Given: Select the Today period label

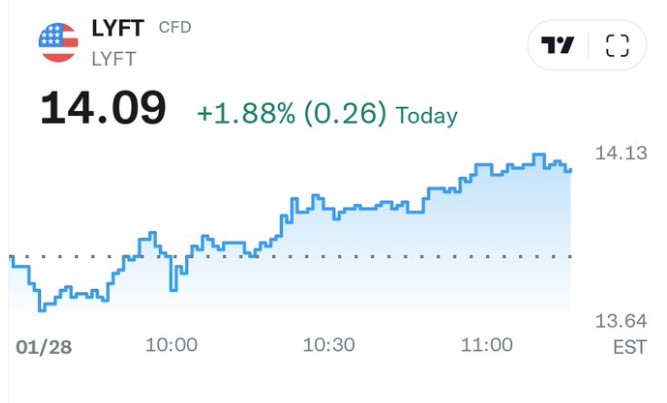Looking at the screenshot, I should [x=427, y=115].
